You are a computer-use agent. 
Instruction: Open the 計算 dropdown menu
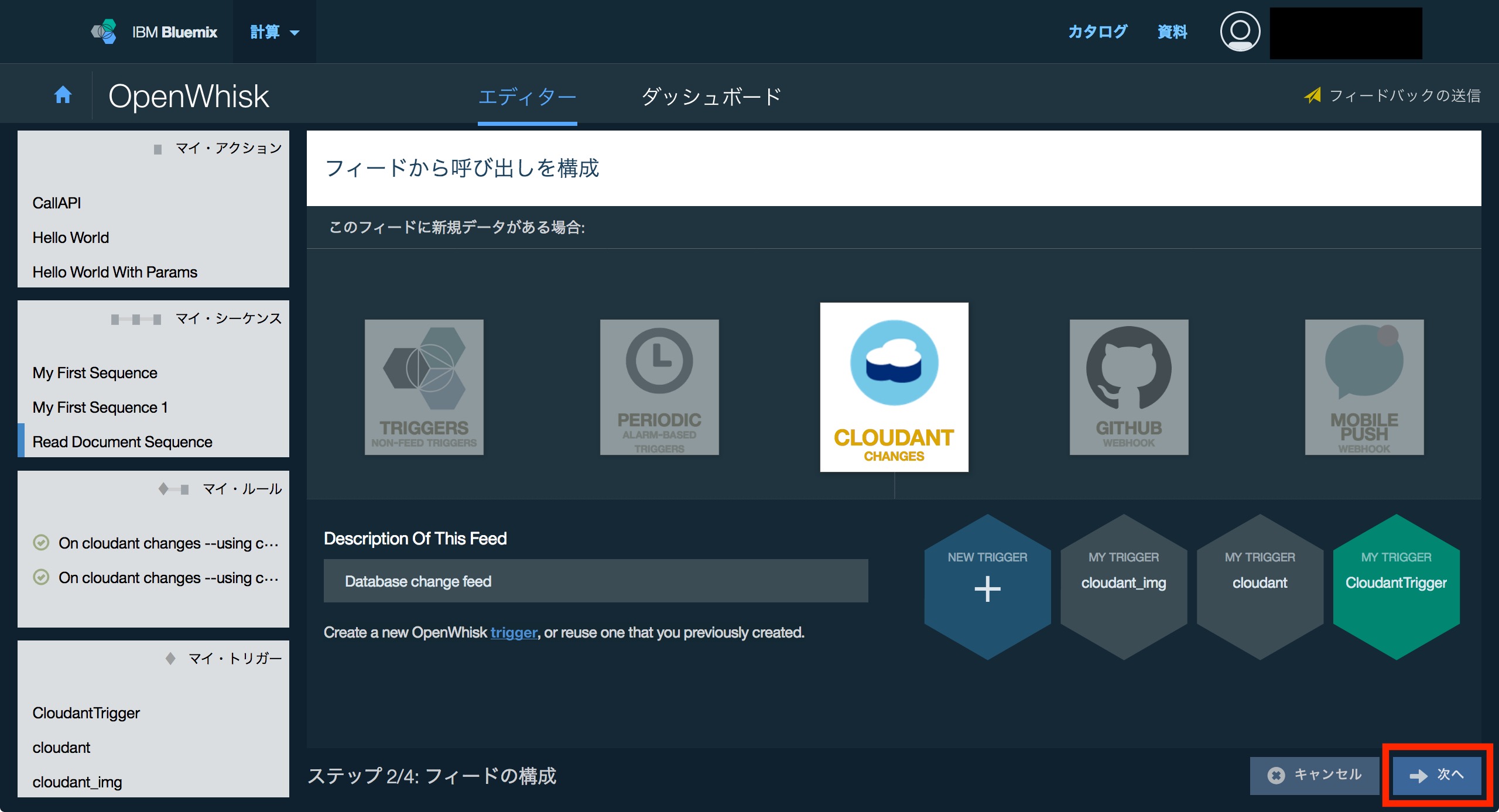point(275,32)
